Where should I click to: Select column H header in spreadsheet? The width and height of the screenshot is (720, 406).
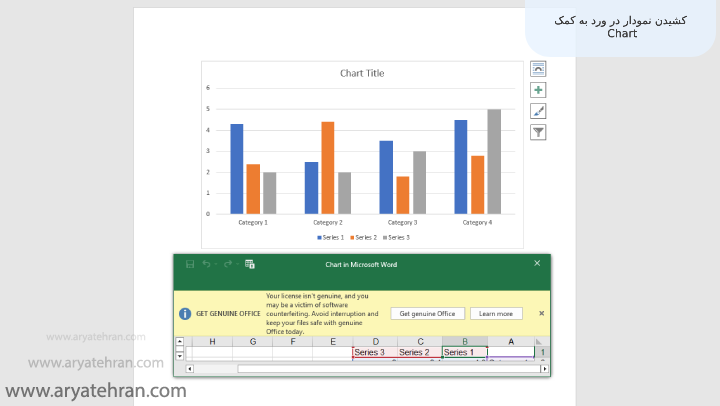(211, 342)
